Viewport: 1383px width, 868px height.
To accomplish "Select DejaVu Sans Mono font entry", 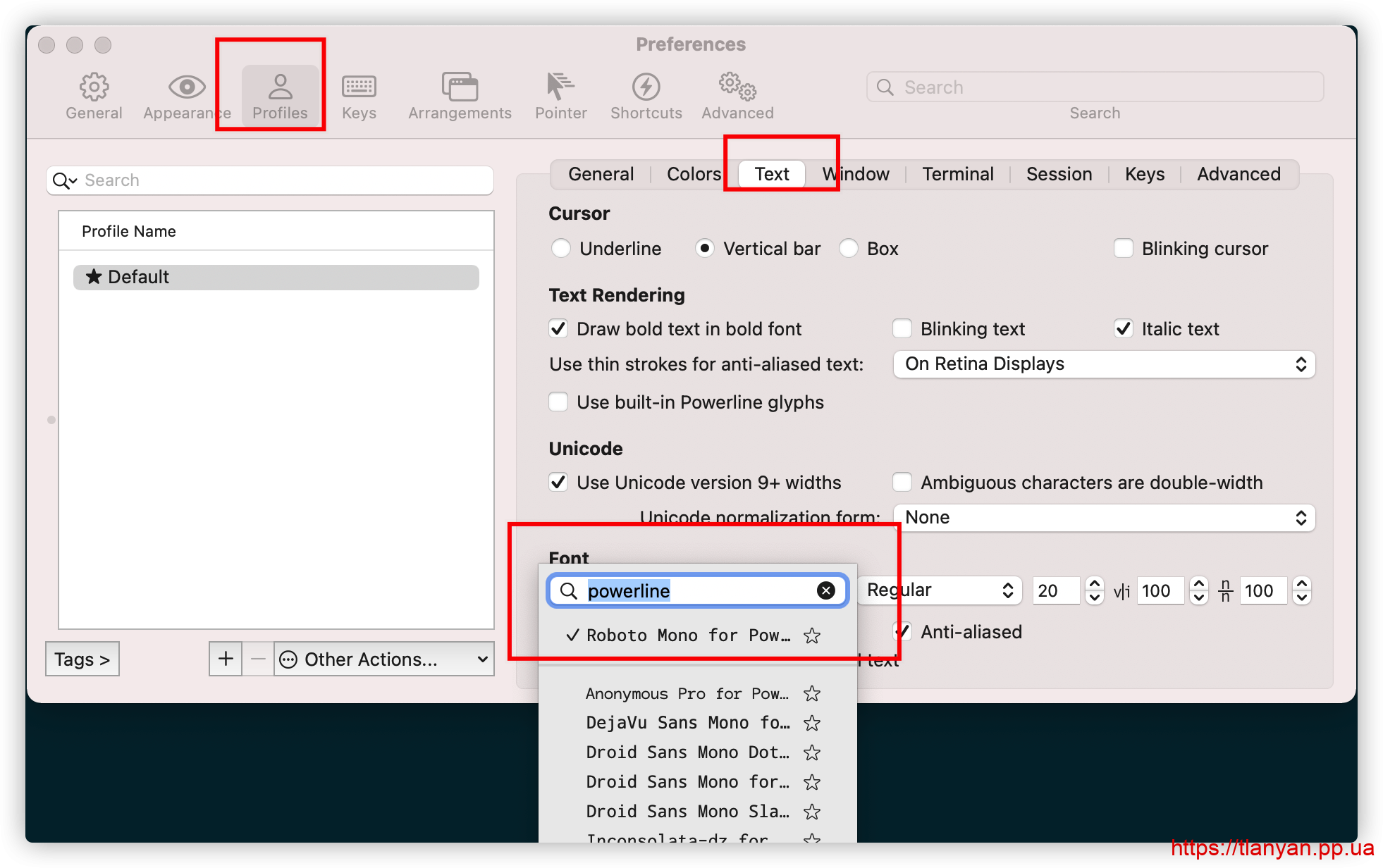I will click(x=687, y=723).
